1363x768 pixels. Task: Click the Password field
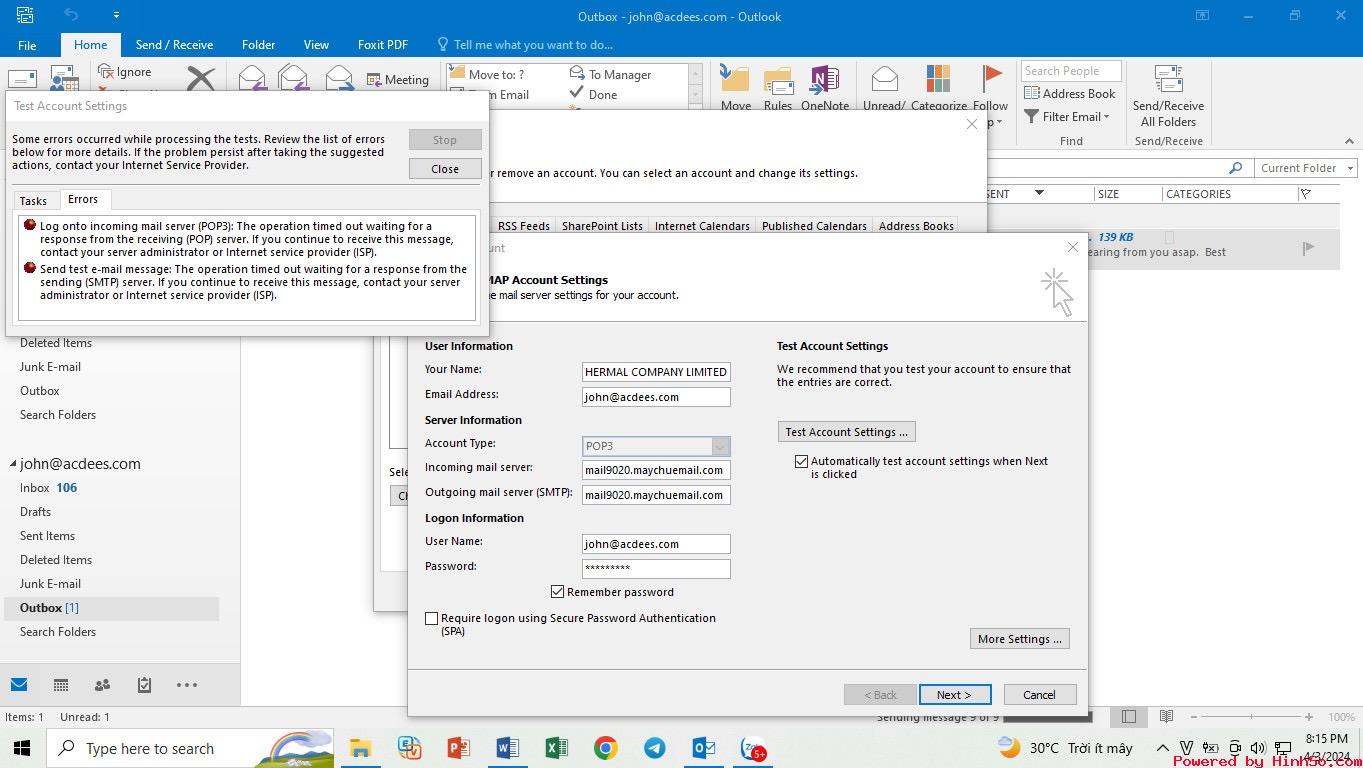pyautogui.click(x=656, y=569)
